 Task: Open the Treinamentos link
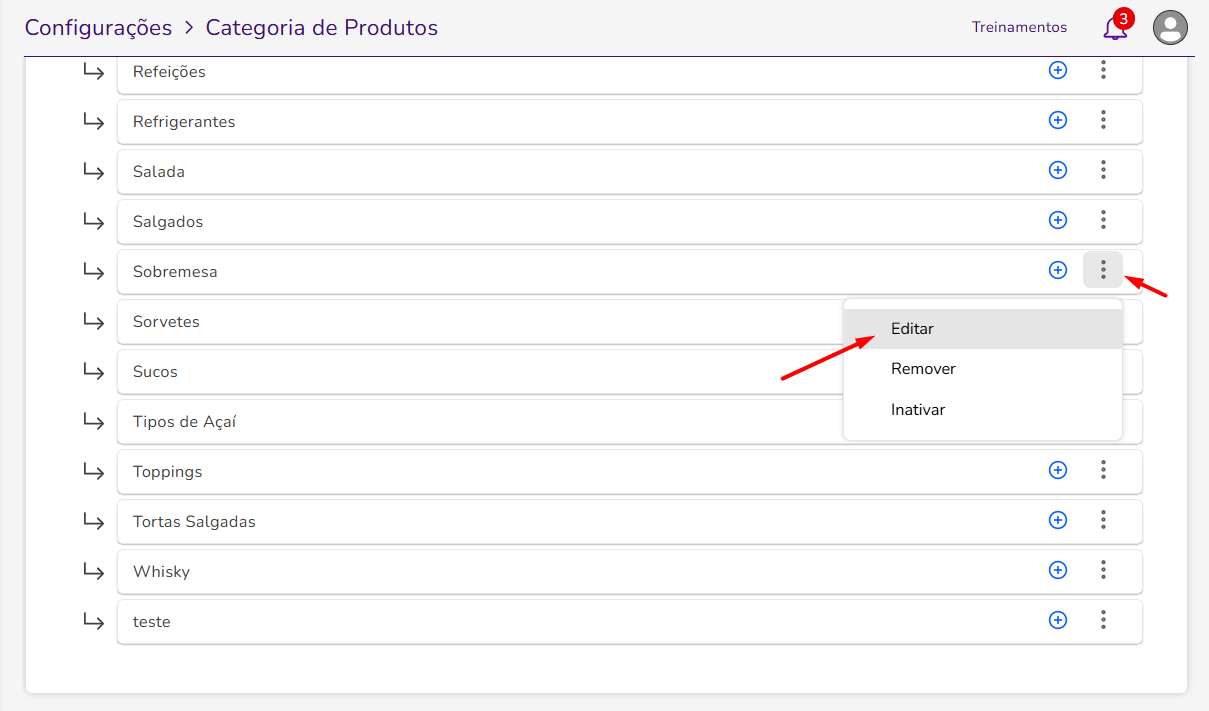tap(1019, 28)
